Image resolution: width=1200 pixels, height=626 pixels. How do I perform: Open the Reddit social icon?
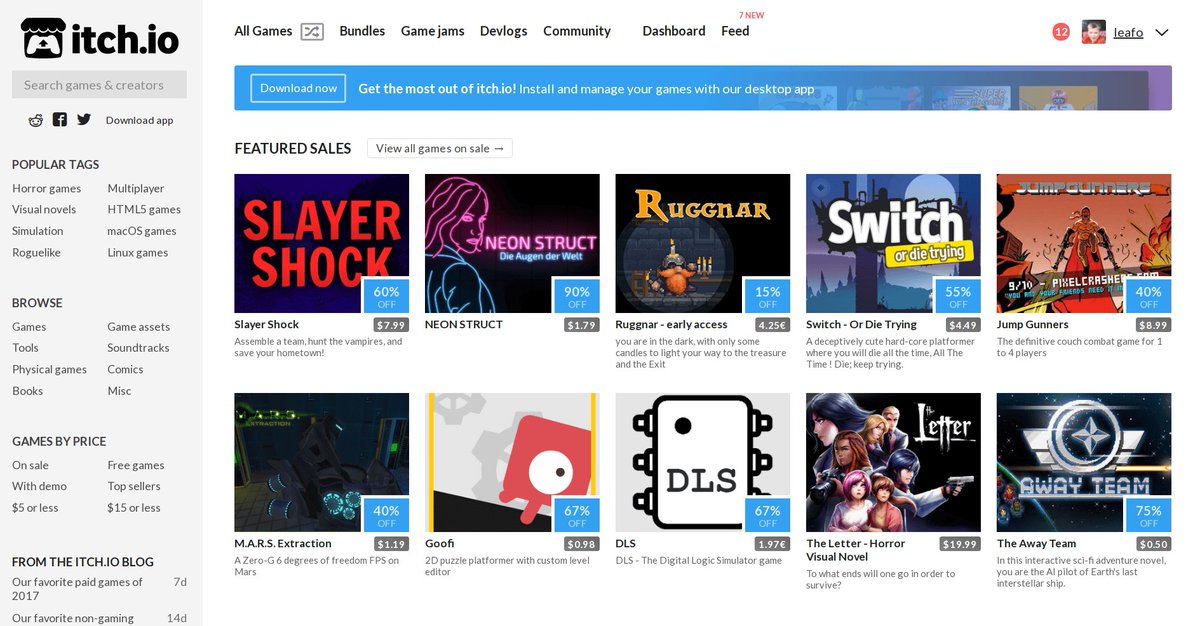pos(36,120)
